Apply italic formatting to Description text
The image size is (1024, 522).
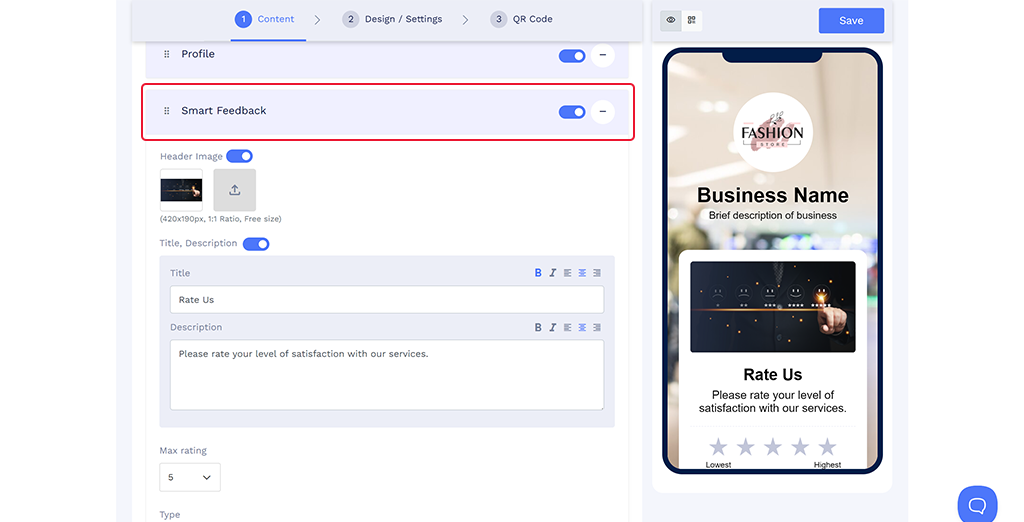pyautogui.click(x=552, y=327)
